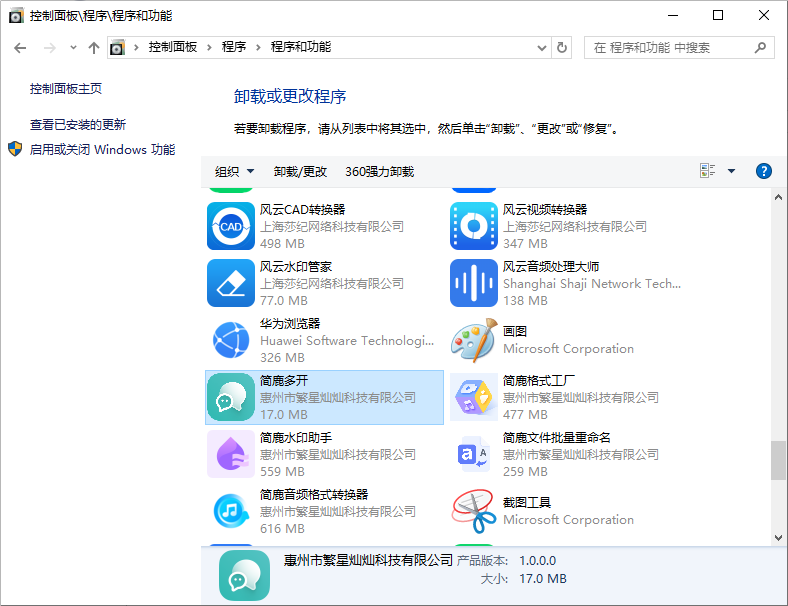Click 卸载/更改 toolbar button
The height and width of the screenshot is (606, 788).
tap(300, 171)
